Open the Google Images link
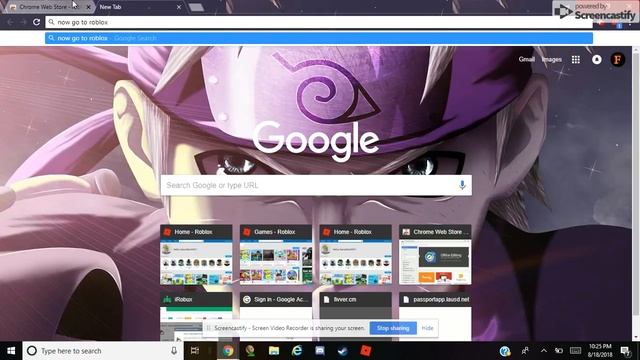This screenshot has height=360, width=640. [x=551, y=60]
